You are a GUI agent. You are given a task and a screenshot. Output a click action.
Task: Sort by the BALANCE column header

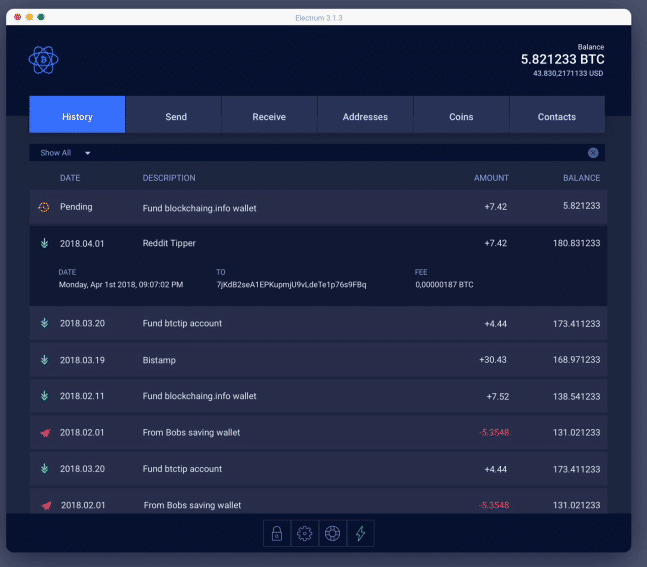[581, 178]
